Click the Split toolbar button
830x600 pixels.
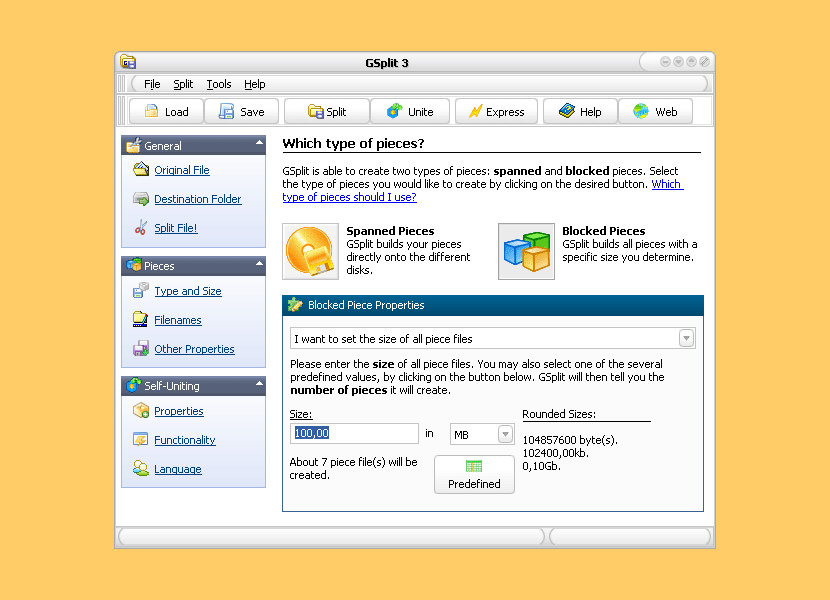pos(327,111)
